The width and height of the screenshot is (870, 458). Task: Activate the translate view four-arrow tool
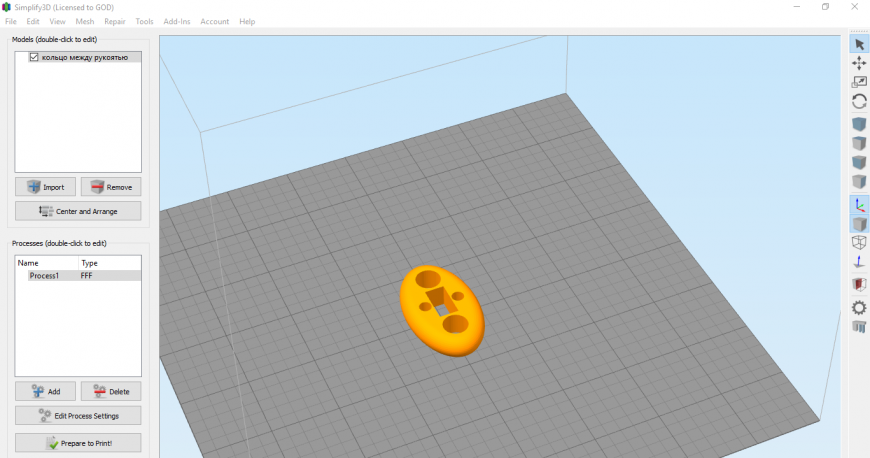[x=859, y=63]
